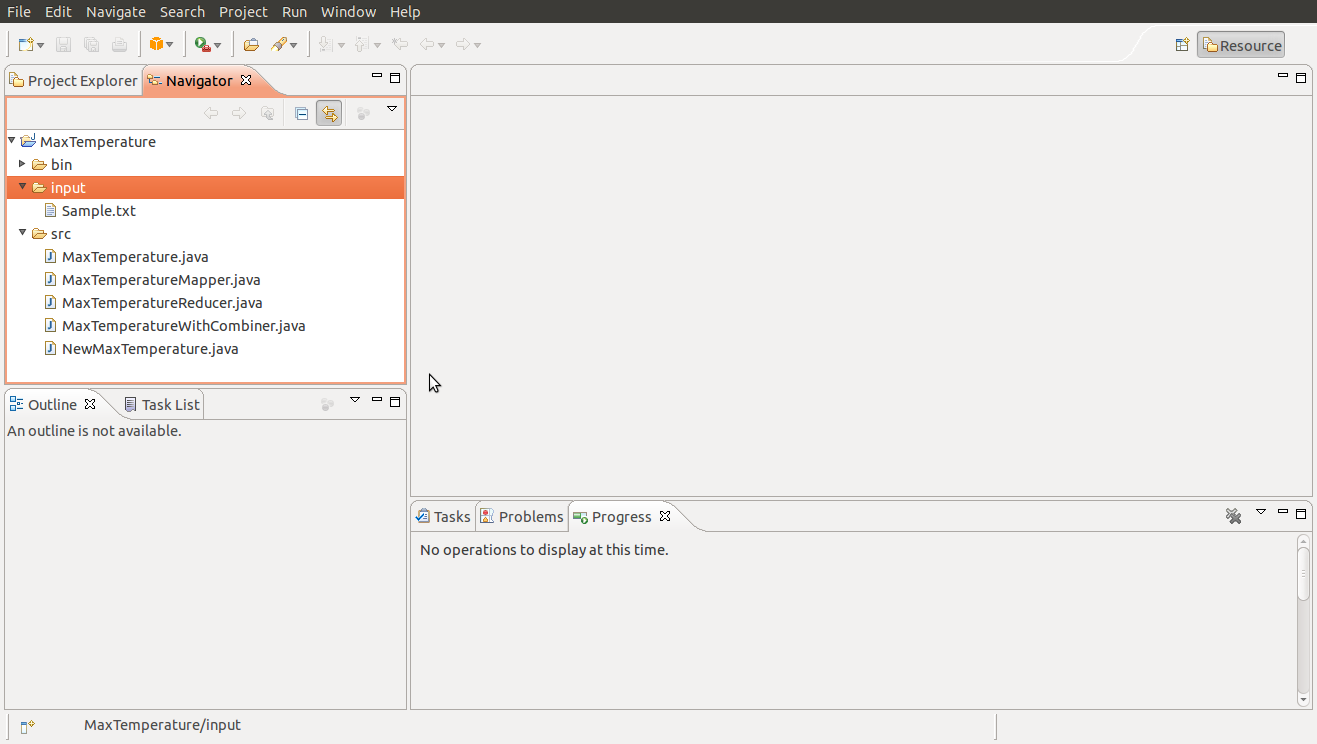
Task: Remove all finished operations in Progress view
Action: click(x=1233, y=516)
